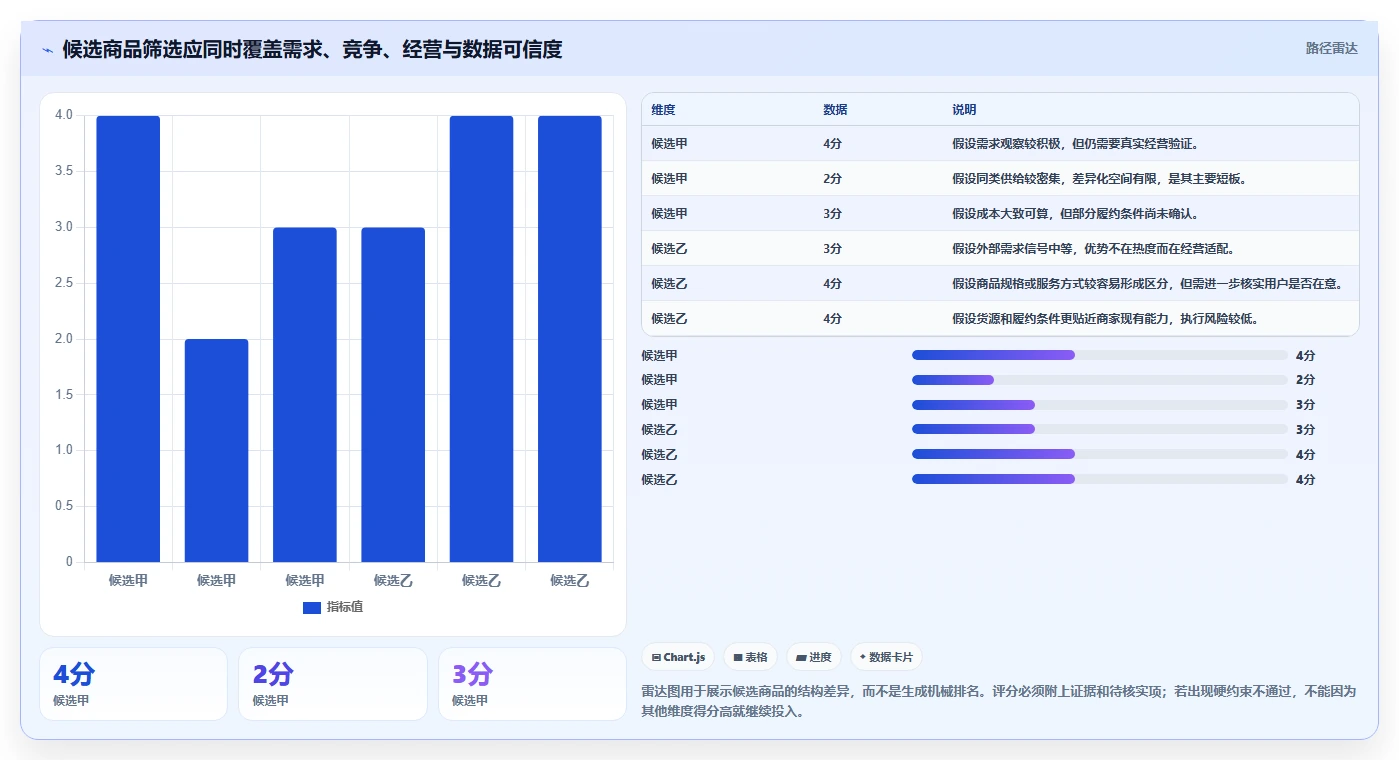Click the row text about 成本大致可算
Screen dimensions: 1399x760
point(1075,213)
